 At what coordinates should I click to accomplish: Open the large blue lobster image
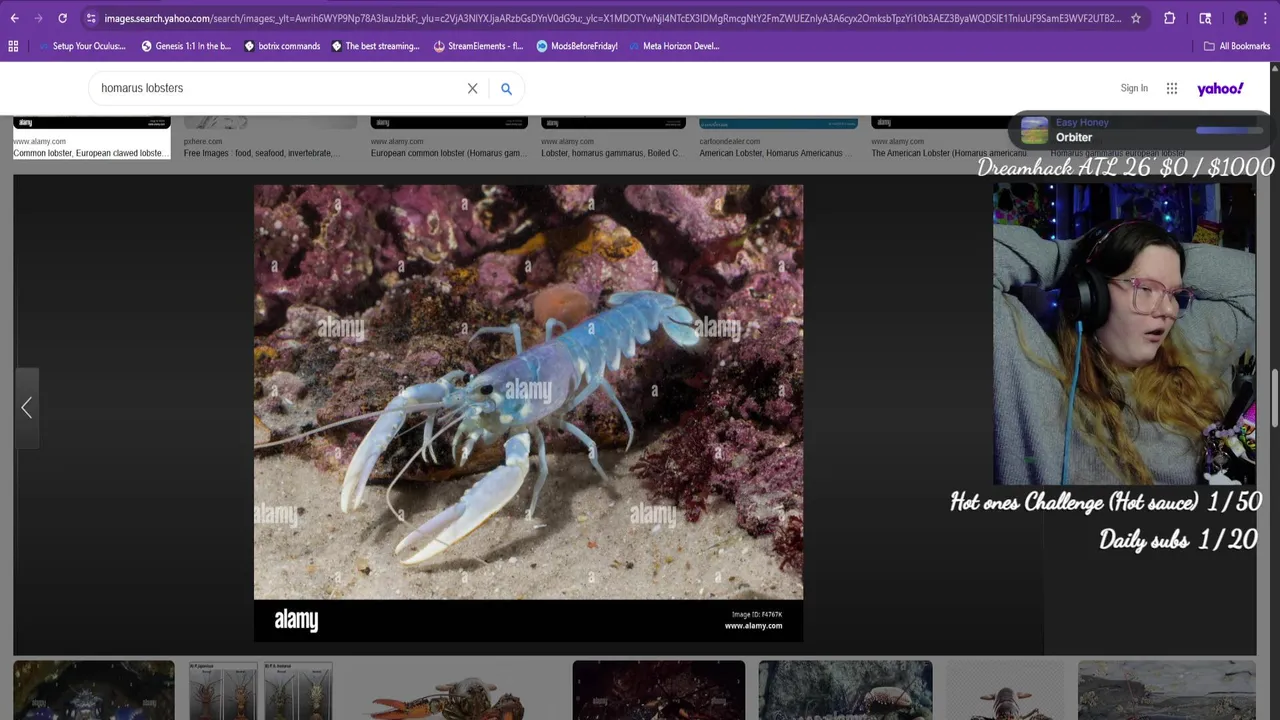tap(528, 412)
